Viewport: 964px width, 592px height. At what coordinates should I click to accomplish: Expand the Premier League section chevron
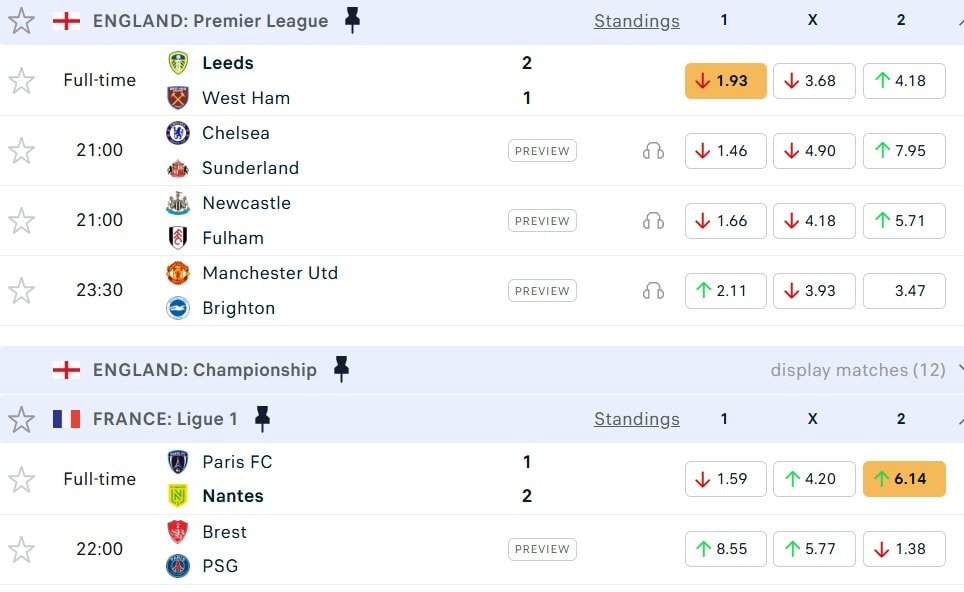959,21
